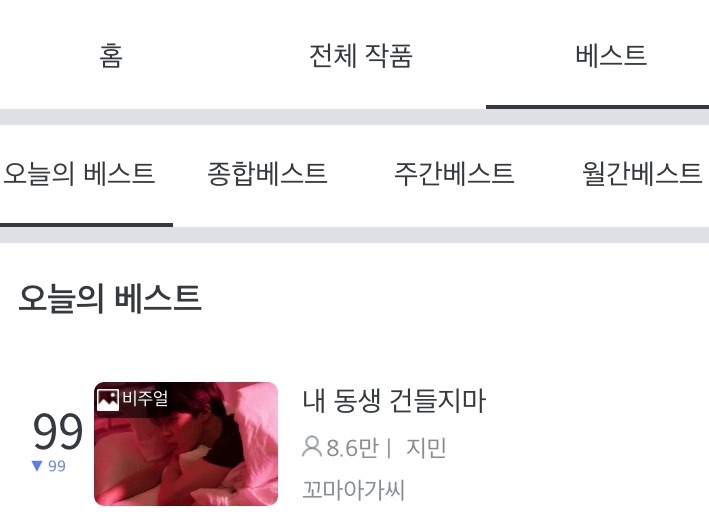Click the dark underline beneath the 베스트 tab
The height and width of the screenshot is (531, 709).
[x=597, y=107]
